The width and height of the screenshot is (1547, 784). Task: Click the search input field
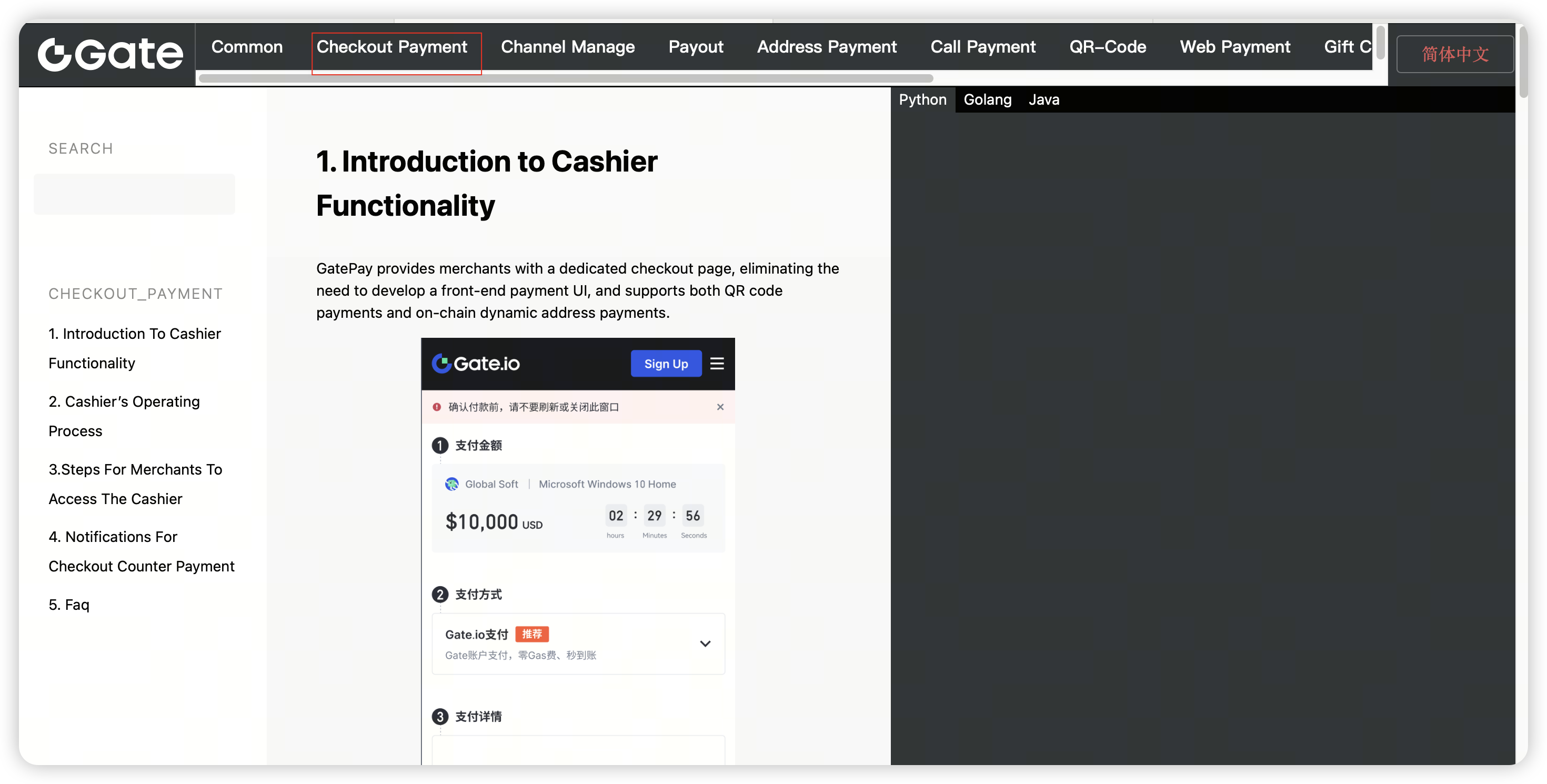click(134, 194)
